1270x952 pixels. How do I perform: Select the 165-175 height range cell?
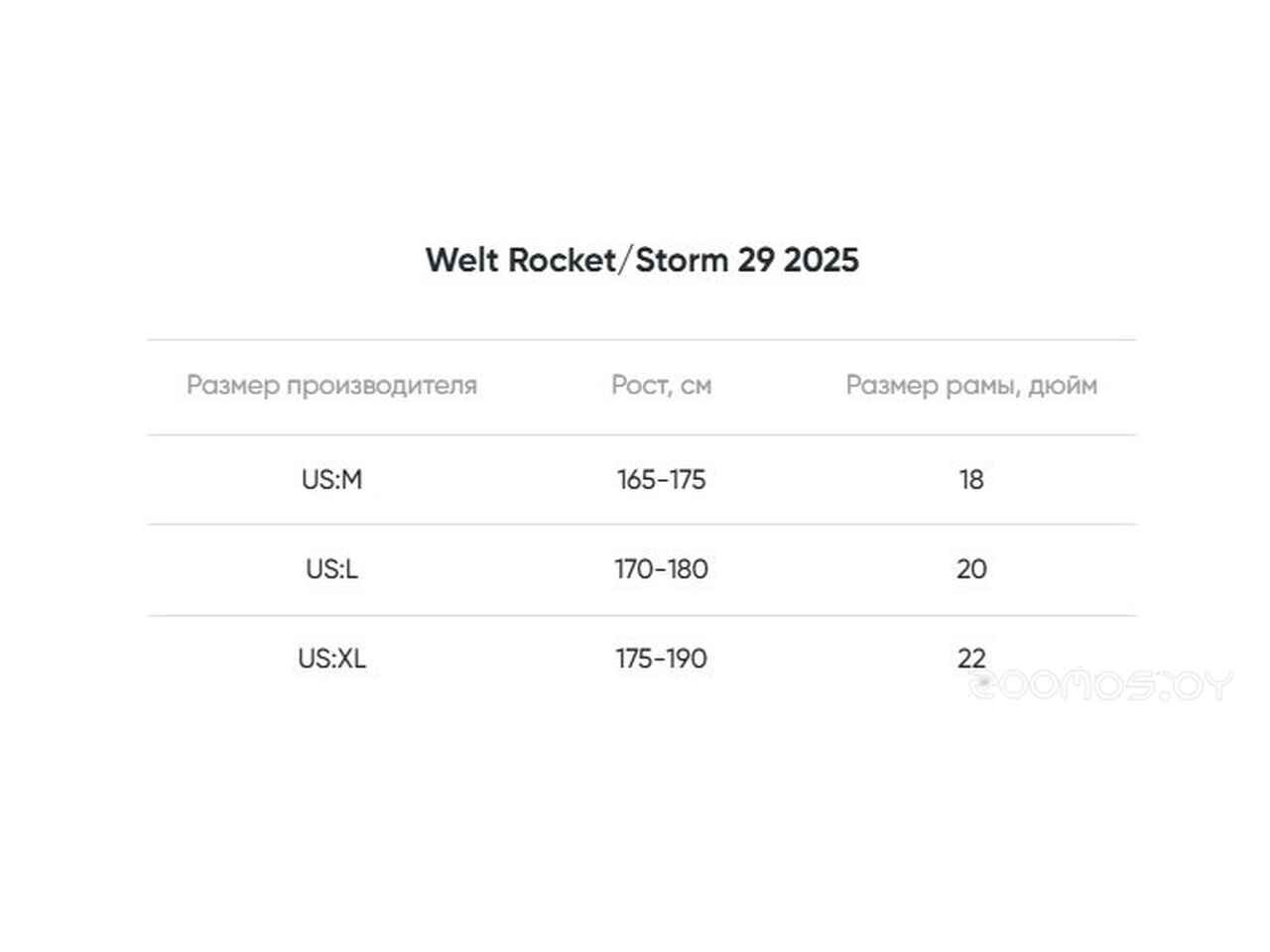click(661, 480)
